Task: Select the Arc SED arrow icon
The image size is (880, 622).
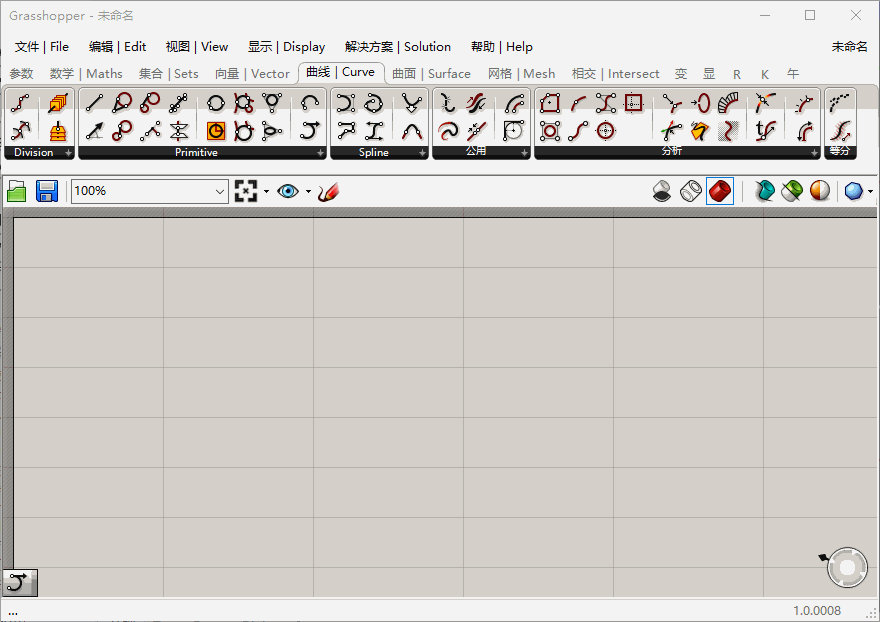Action: tap(310, 131)
